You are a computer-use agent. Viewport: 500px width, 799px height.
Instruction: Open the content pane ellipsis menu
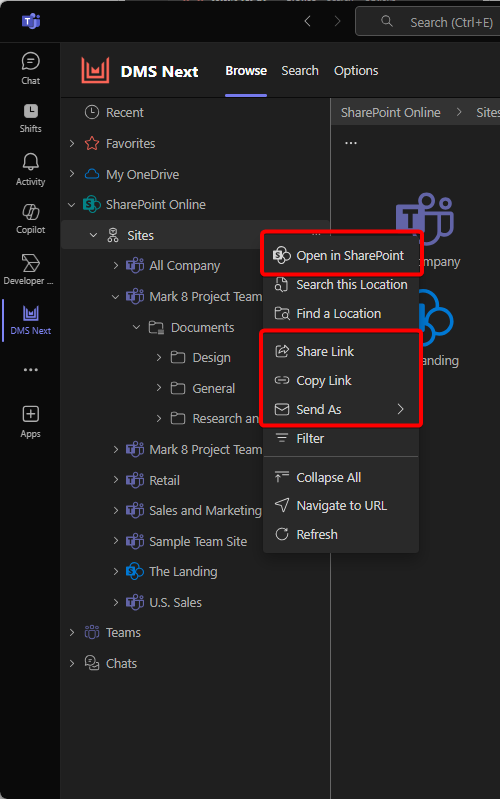tap(351, 143)
